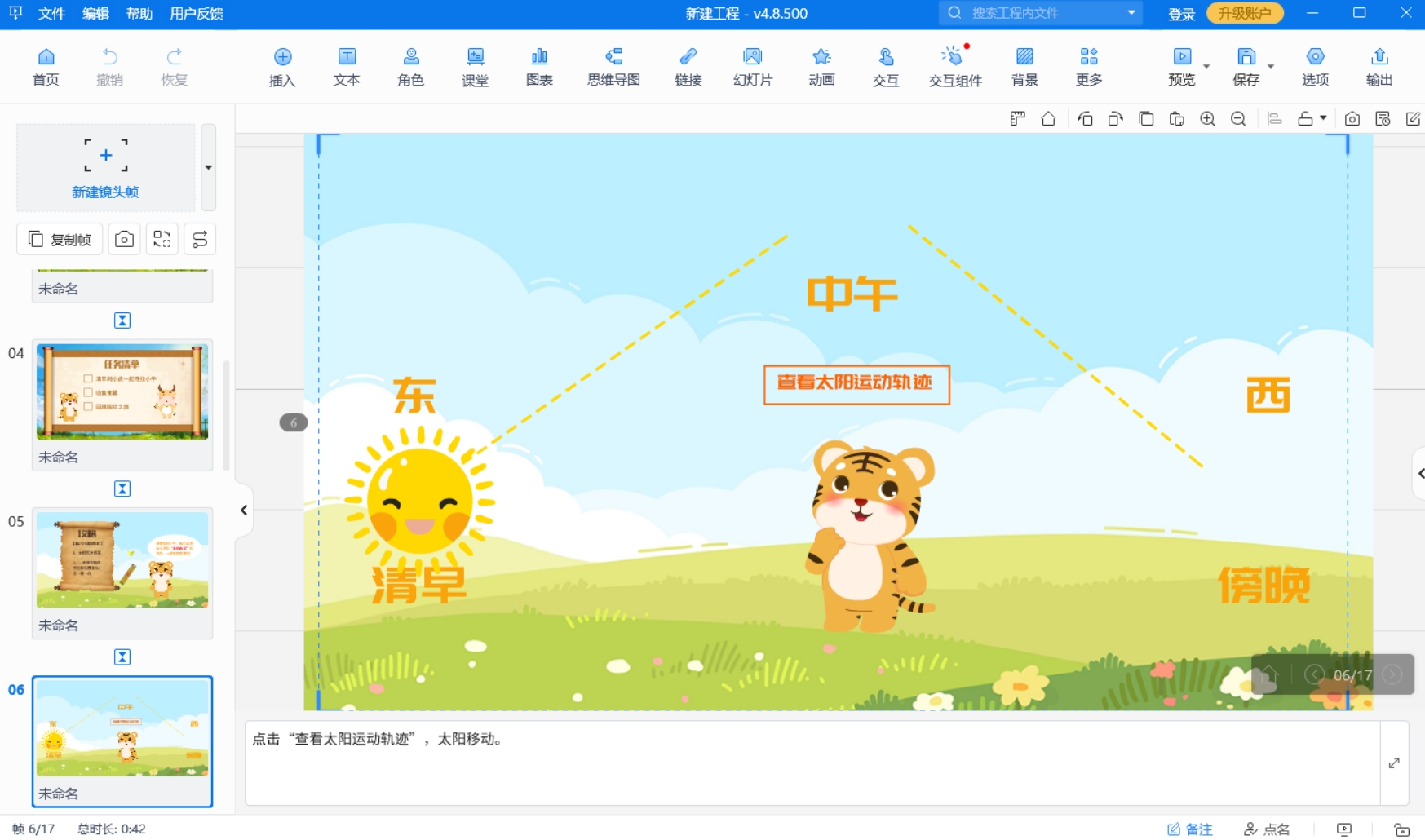Image resolution: width=1425 pixels, height=840 pixels.
Task: Click the ruler icon above the canvas
Action: (x=1017, y=118)
